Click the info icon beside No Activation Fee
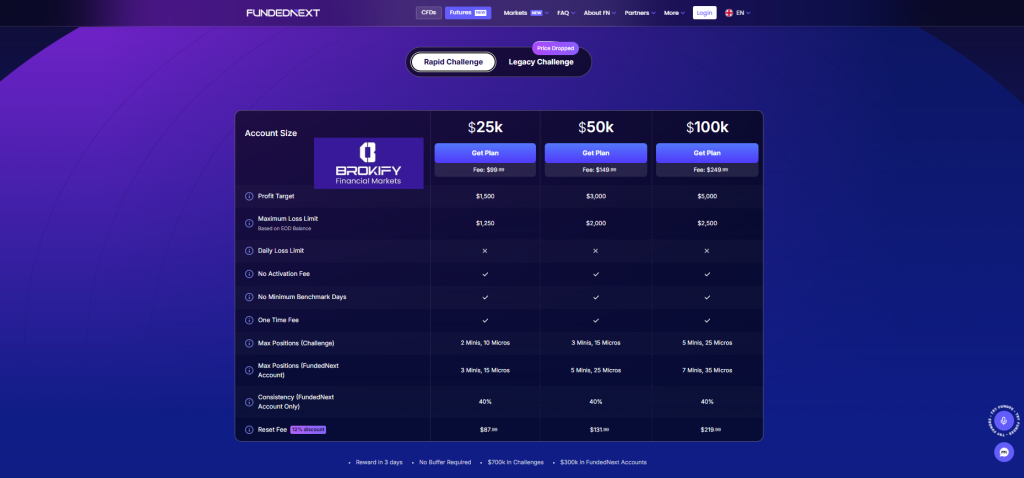 click(250, 273)
